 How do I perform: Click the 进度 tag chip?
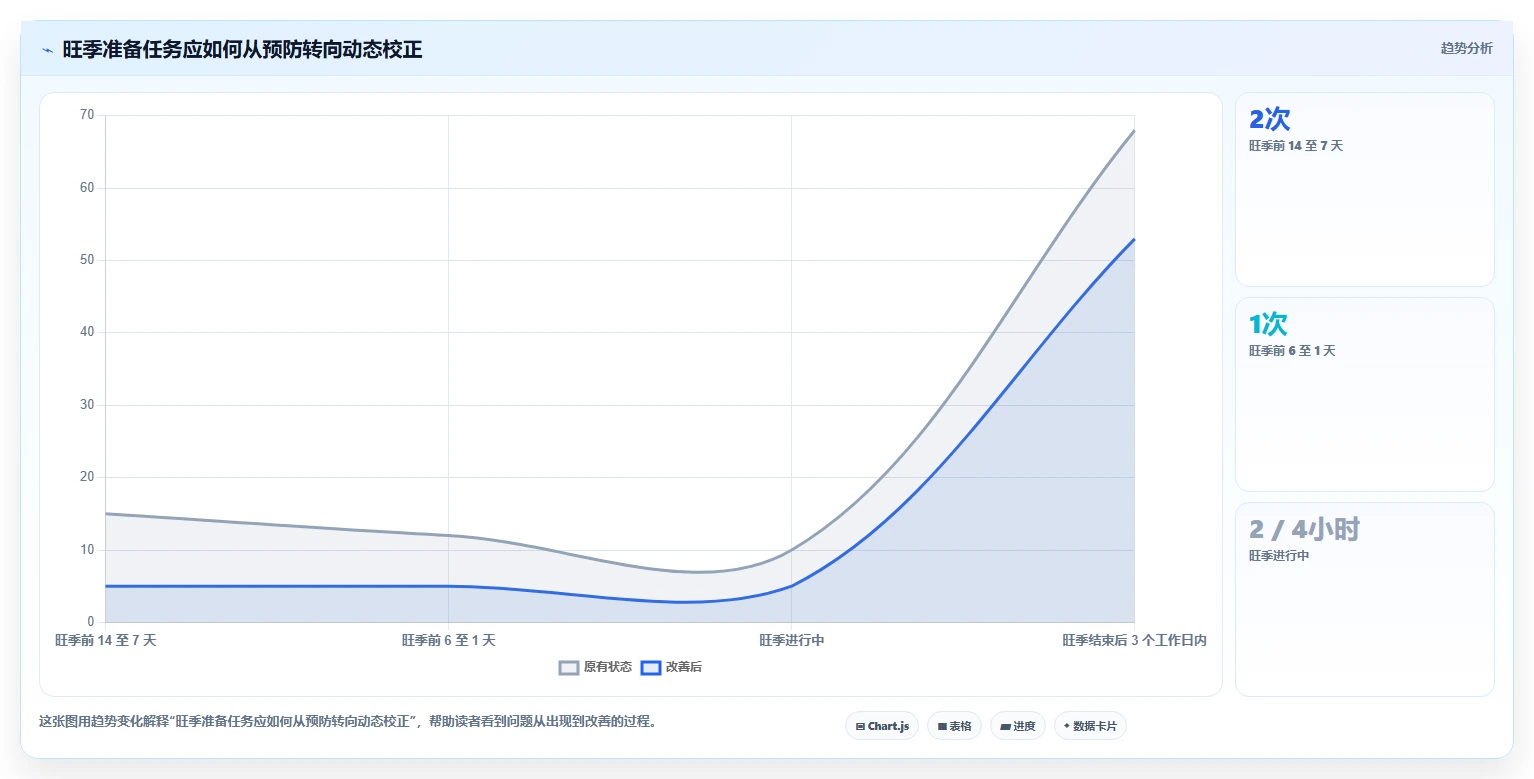[x=1018, y=726]
